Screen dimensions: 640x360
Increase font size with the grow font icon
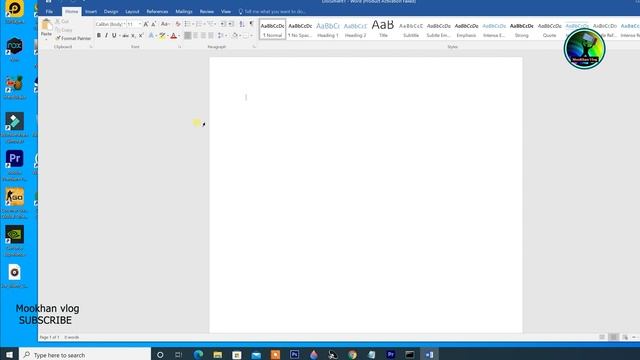click(146, 24)
